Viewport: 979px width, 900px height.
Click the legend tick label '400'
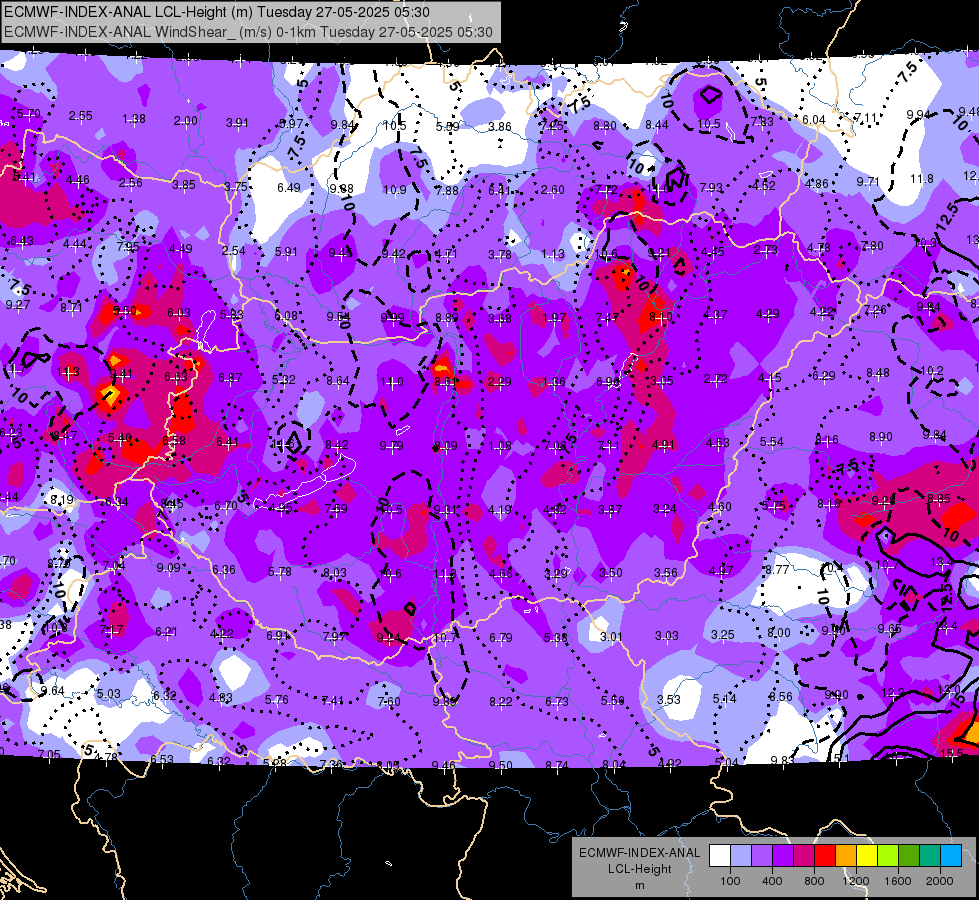772,881
